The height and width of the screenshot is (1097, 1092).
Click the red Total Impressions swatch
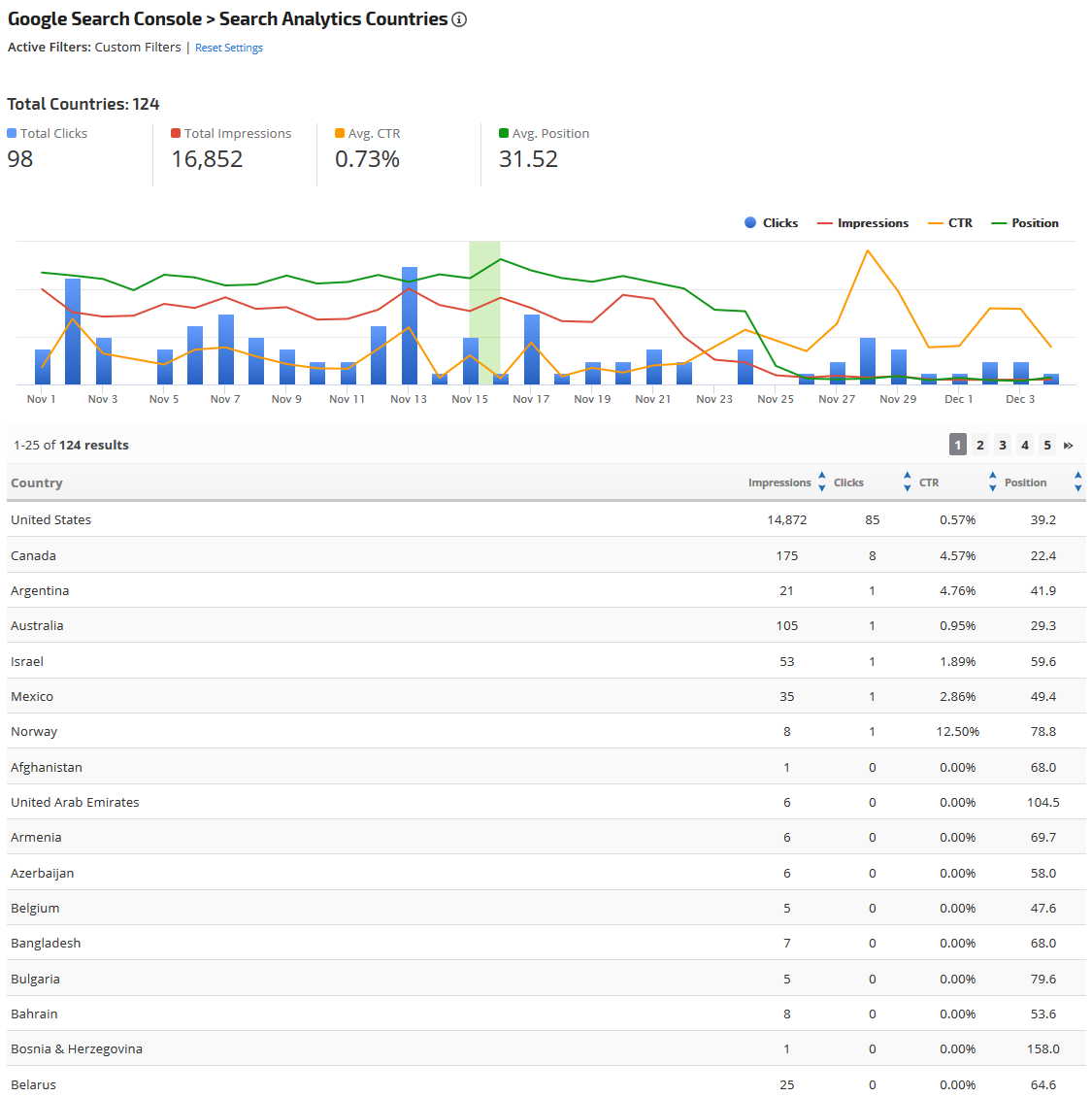[x=176, y=133]
